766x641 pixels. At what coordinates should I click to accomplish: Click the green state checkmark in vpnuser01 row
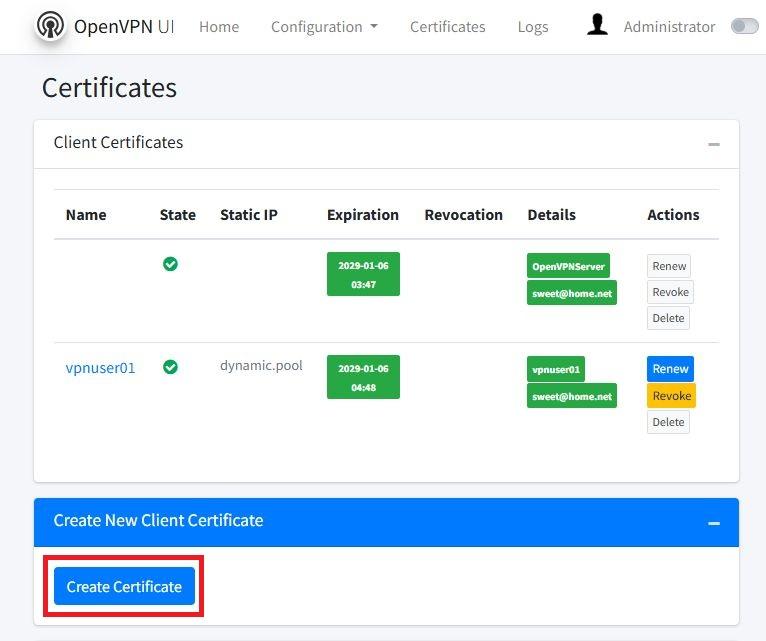170,367
